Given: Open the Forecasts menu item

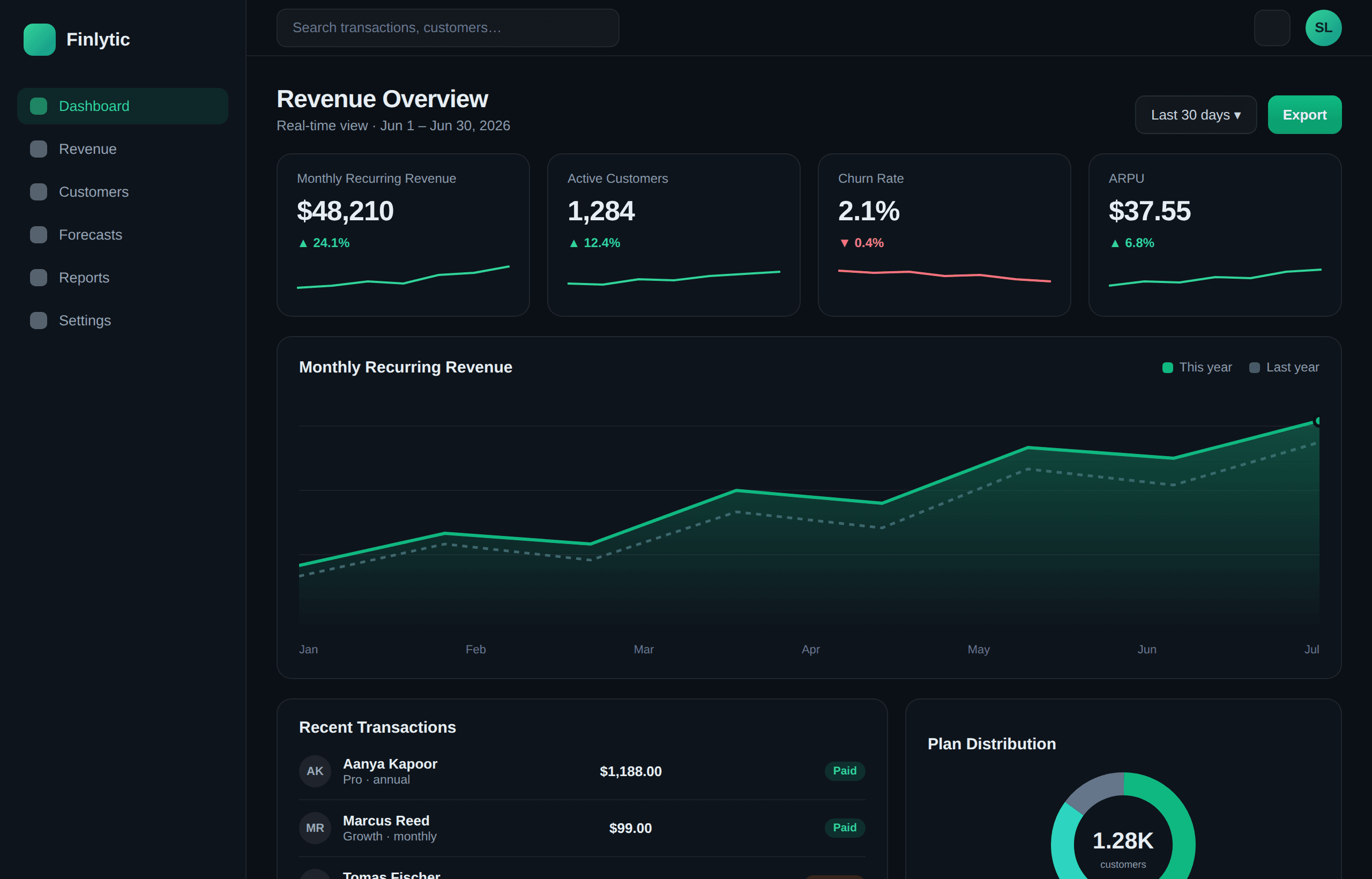Looking at the screenshot, I should tap(123, 235).
